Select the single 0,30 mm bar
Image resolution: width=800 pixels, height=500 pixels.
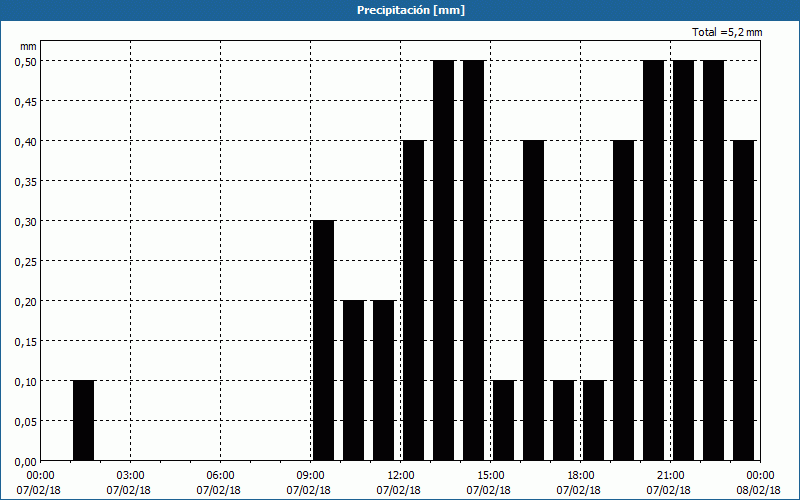click(323, 340)
